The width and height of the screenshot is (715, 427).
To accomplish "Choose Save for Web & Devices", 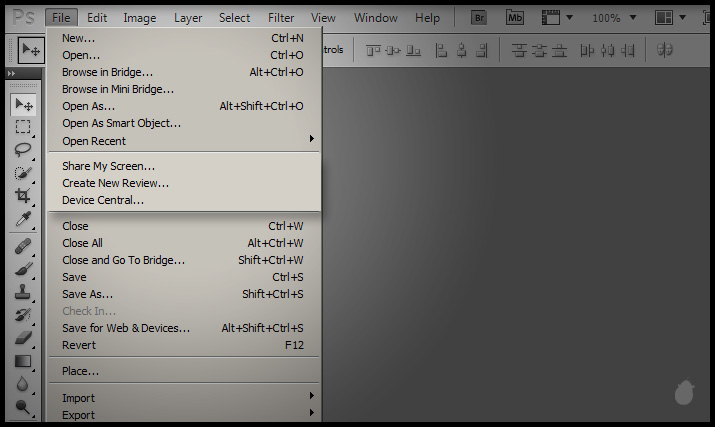I will click(126, 328).
